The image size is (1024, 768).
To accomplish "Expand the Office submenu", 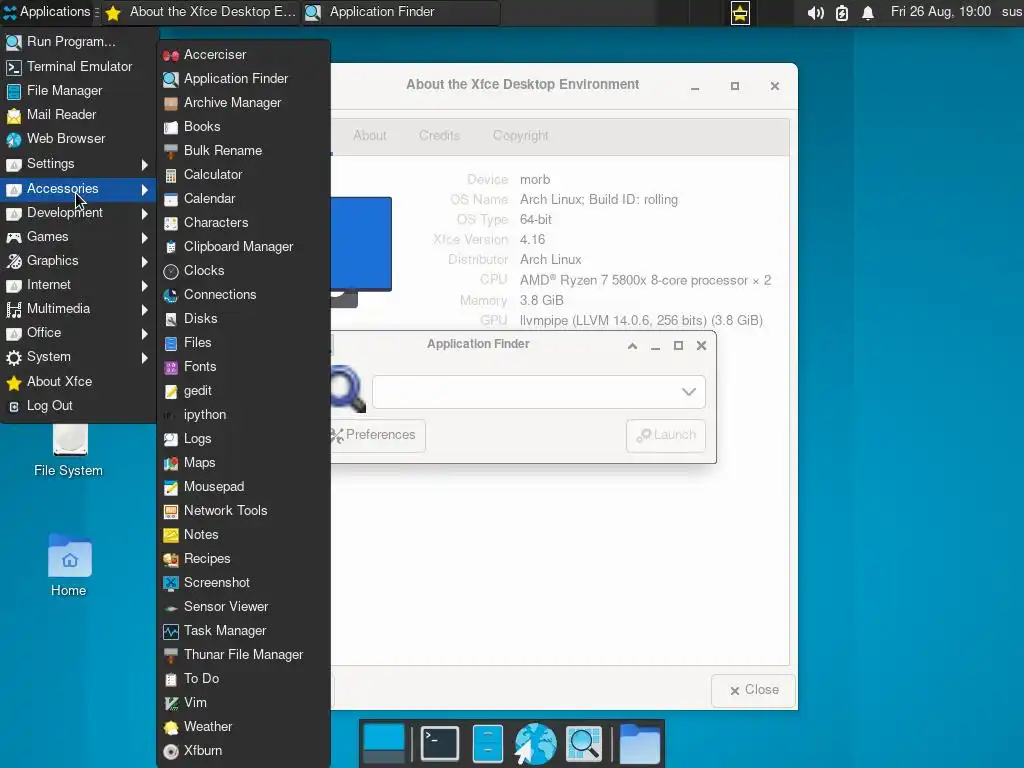I will pyautogui.click(x=78, y=333).
